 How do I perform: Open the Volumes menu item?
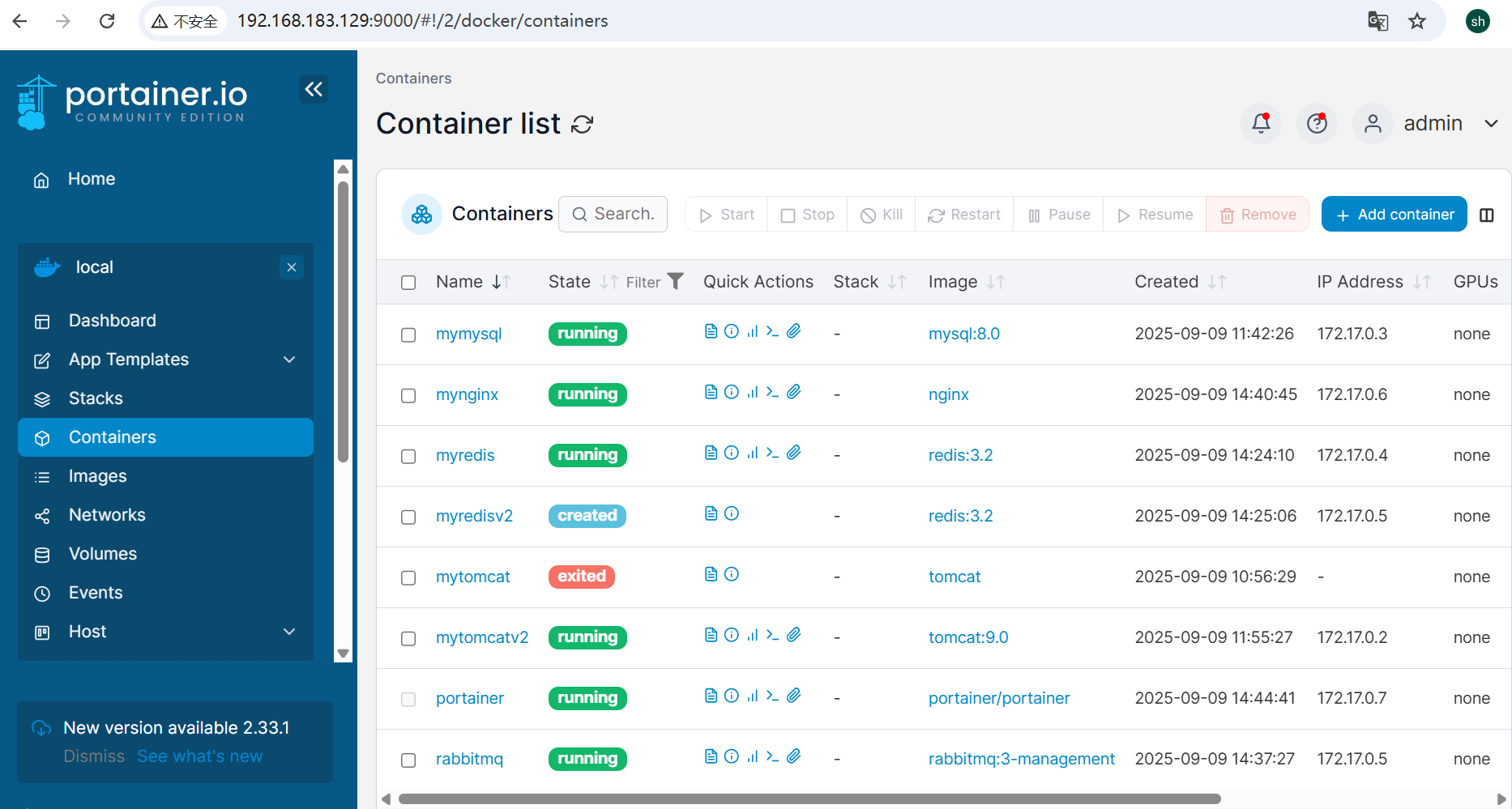click(x=165, y=554)
